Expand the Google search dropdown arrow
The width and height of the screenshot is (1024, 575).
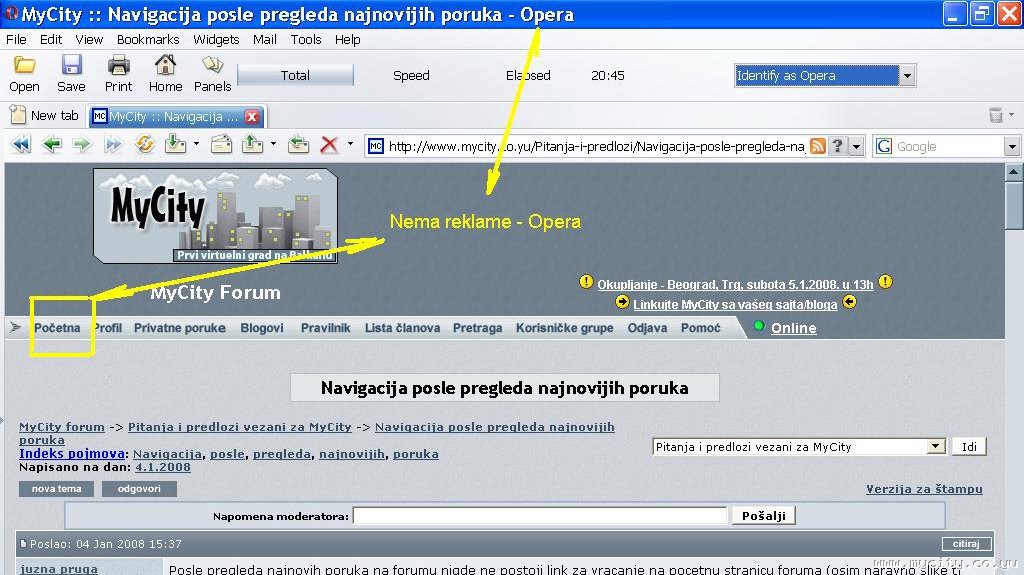pyautogui.click(x=1012, y=146)
